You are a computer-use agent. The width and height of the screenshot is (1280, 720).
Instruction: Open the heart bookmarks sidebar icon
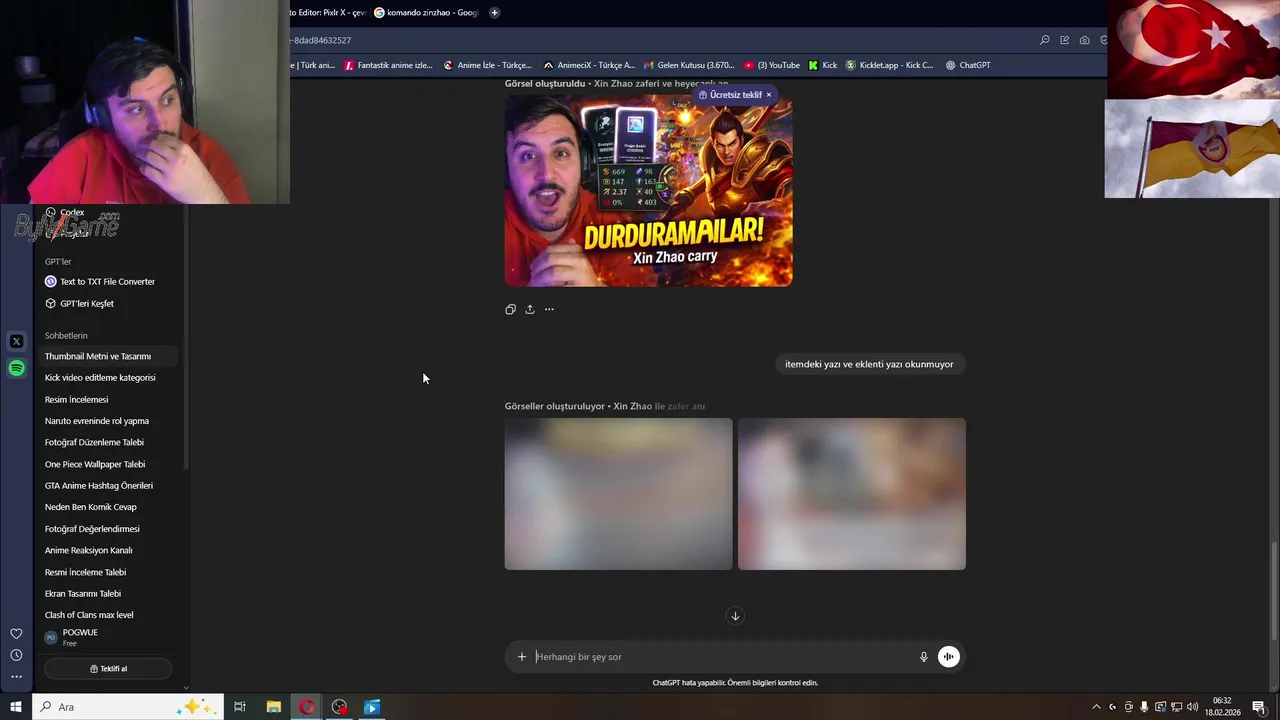pyautogui.click(x=16, y=633)
